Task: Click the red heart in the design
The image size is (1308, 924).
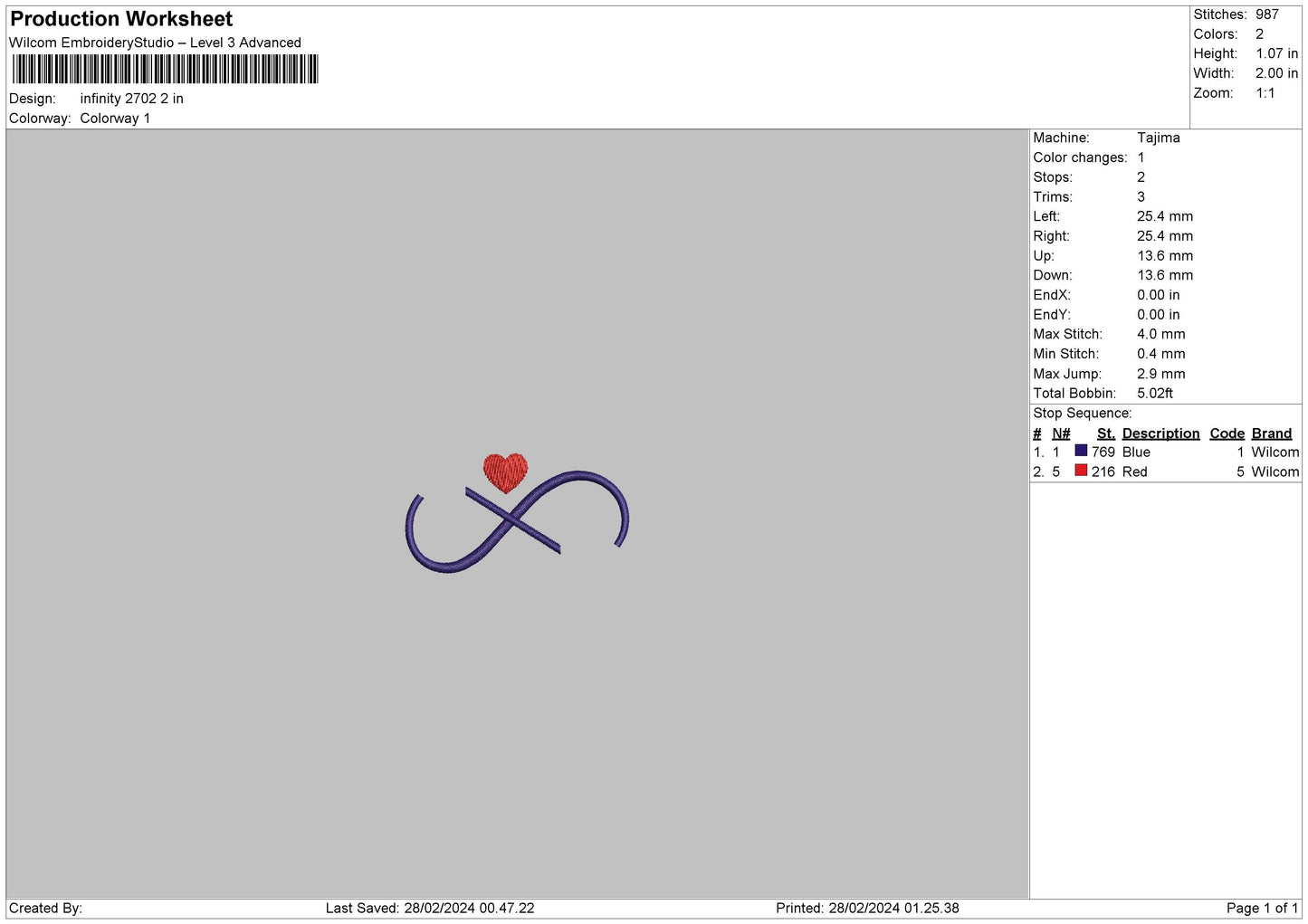Action: tap(505, 472)
